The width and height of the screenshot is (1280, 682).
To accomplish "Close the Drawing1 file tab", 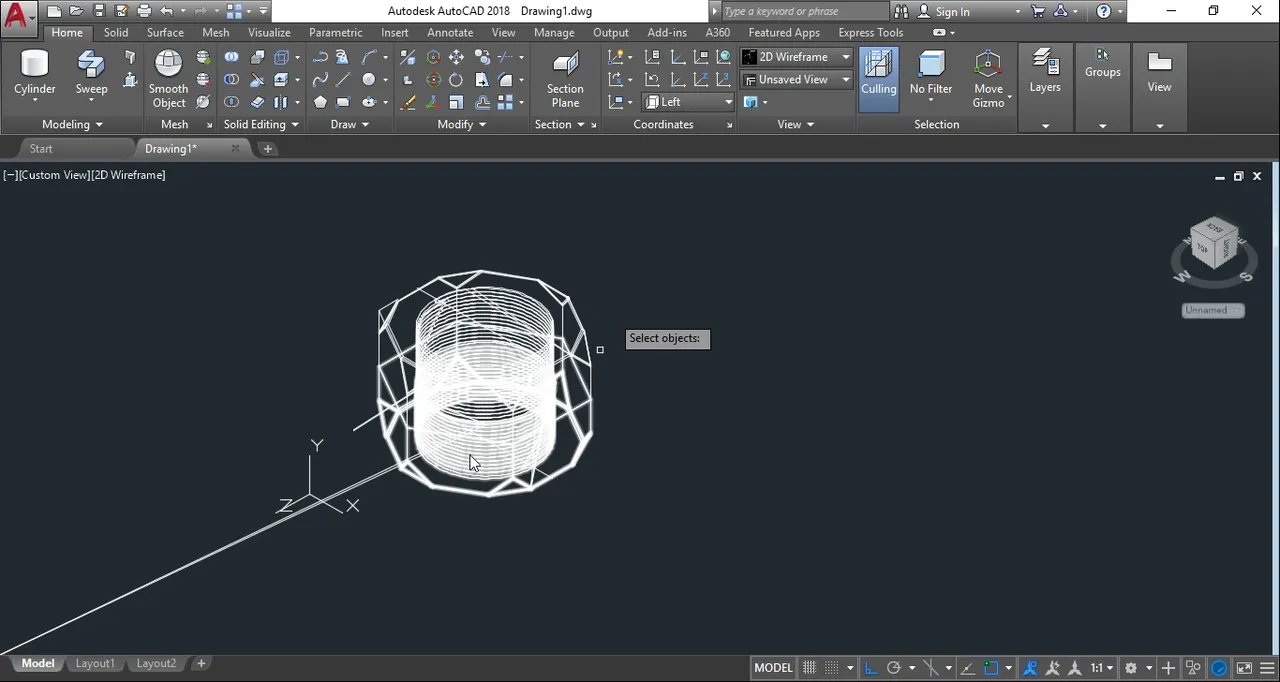I will point(236,149).
